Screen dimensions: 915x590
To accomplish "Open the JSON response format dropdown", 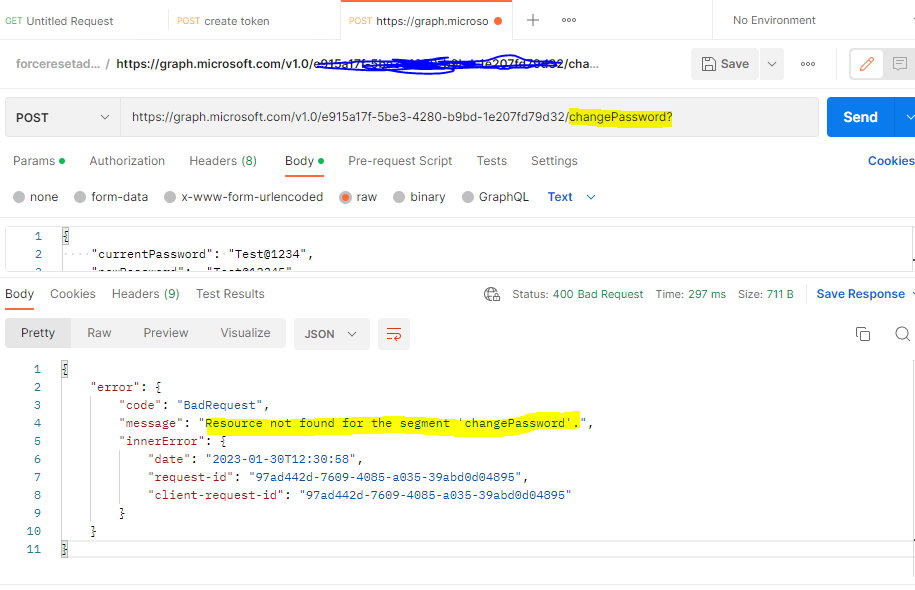I will point(330,334).
